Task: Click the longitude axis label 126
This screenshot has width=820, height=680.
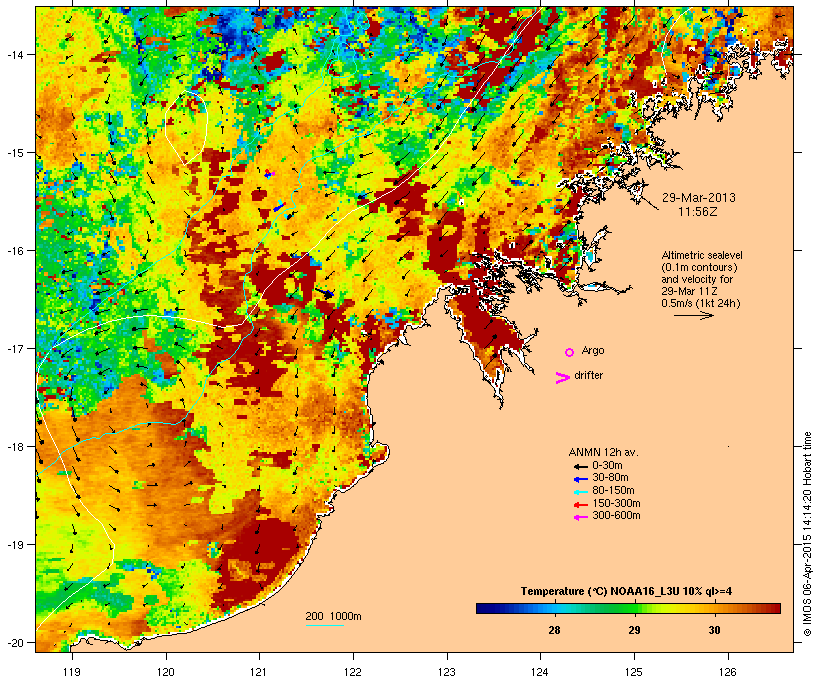Action: [728, 672]
